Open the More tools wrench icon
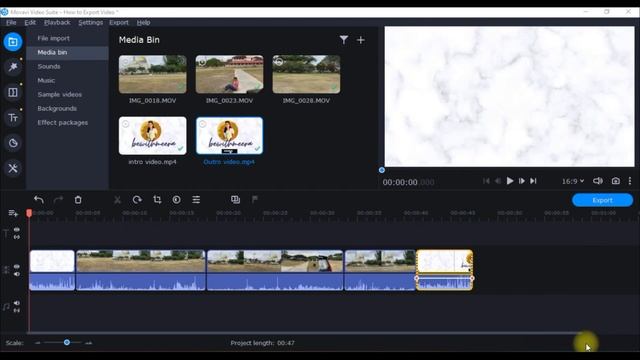 click(x=13, y=168)
